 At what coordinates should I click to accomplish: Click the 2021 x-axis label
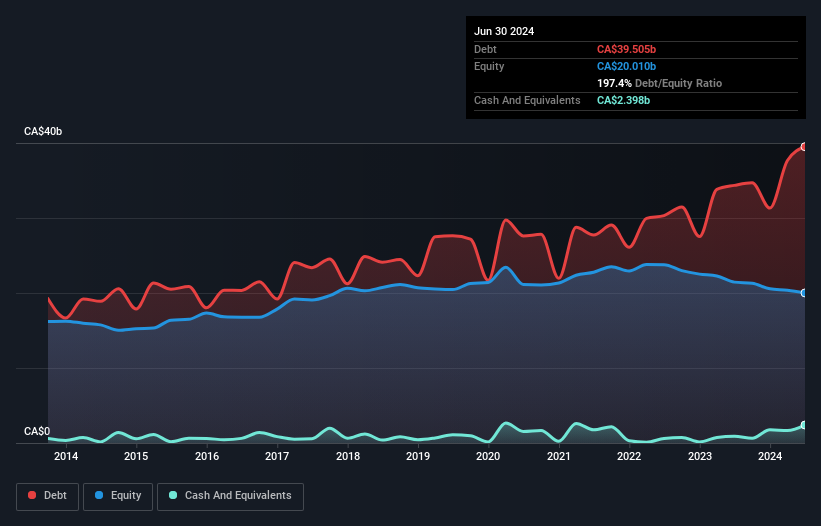(559, 456)
